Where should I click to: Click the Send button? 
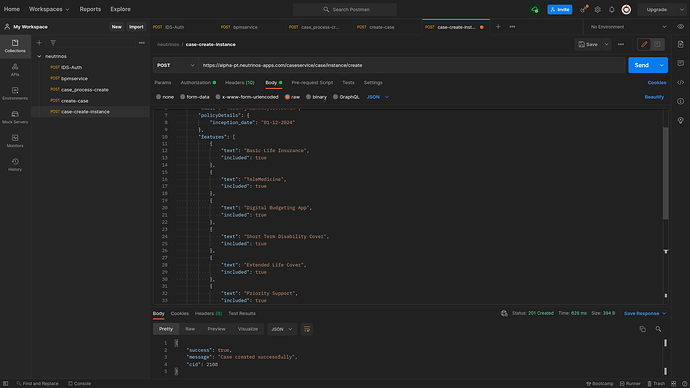point(642,65)
